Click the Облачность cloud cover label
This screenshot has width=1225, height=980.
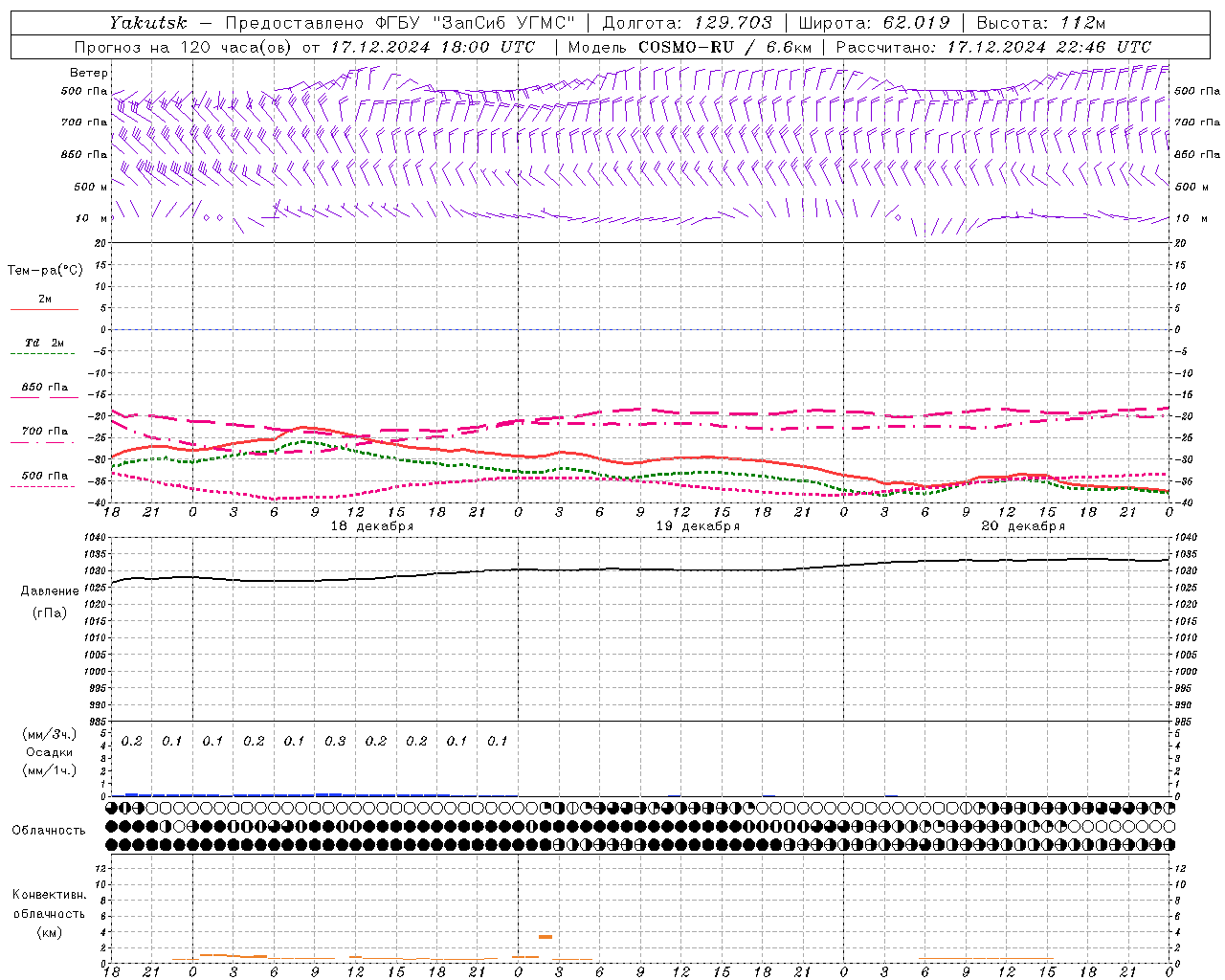pos(49,831)
